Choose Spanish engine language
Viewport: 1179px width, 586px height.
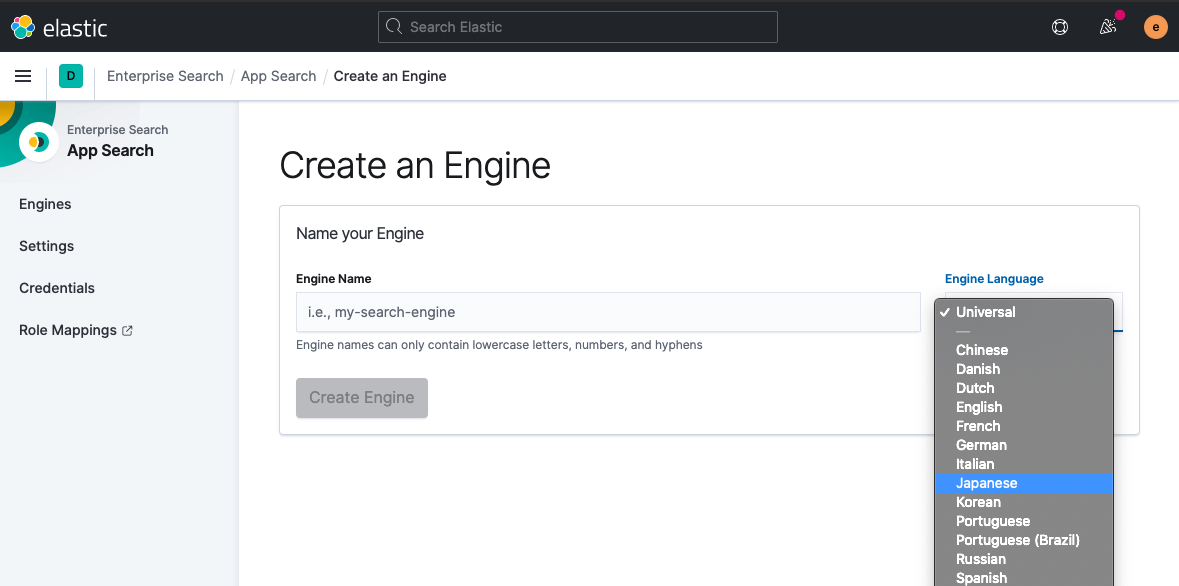point(1023,578)
